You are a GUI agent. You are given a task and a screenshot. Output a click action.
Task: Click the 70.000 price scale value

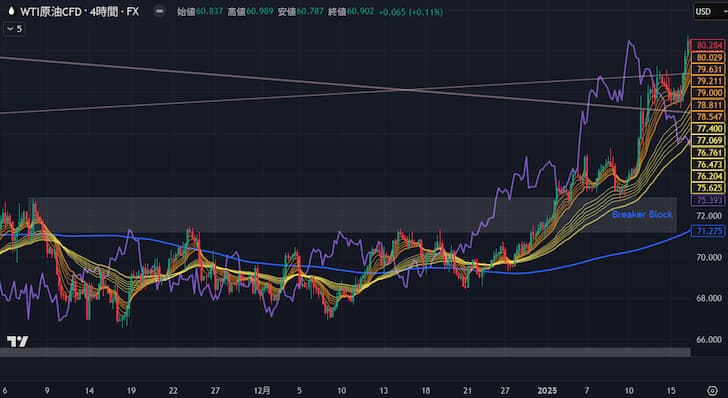pyautogui.click(x=709, y=257)
